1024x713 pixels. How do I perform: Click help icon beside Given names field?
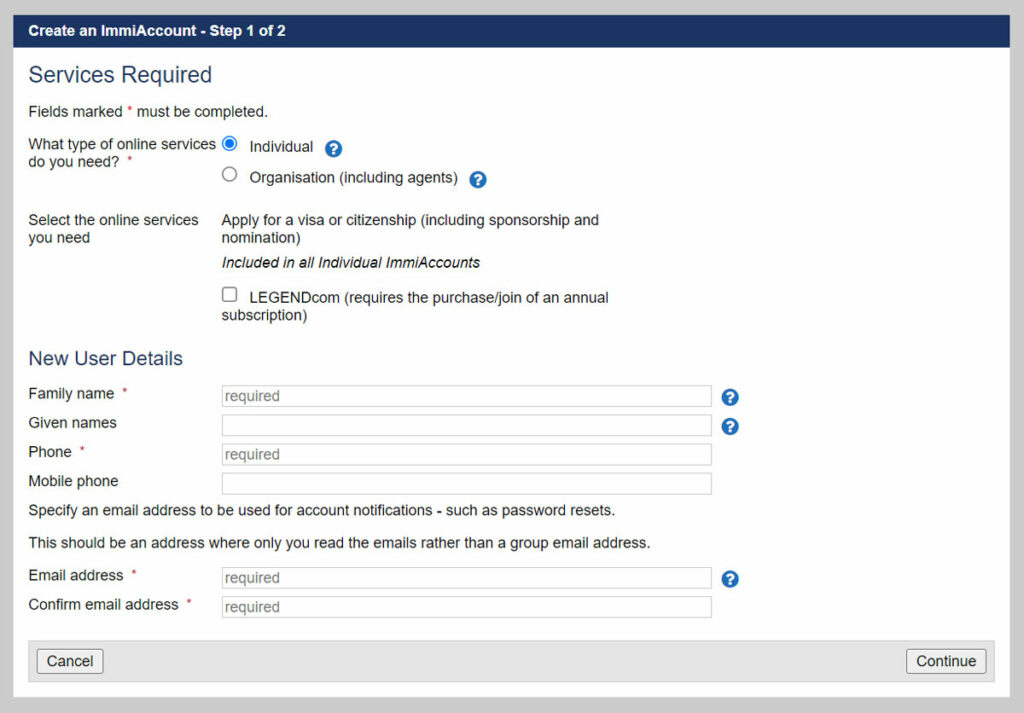click(x=729, y=426)
